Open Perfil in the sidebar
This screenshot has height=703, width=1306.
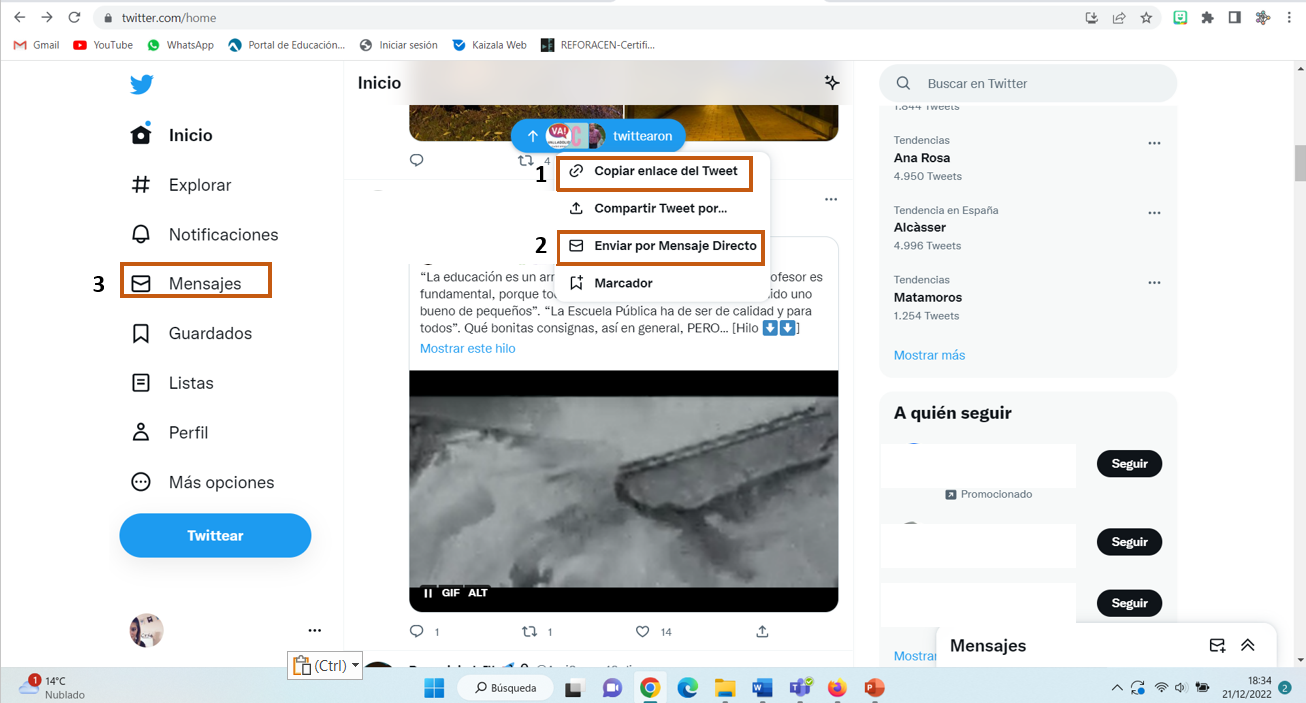[x=170, y=433]
